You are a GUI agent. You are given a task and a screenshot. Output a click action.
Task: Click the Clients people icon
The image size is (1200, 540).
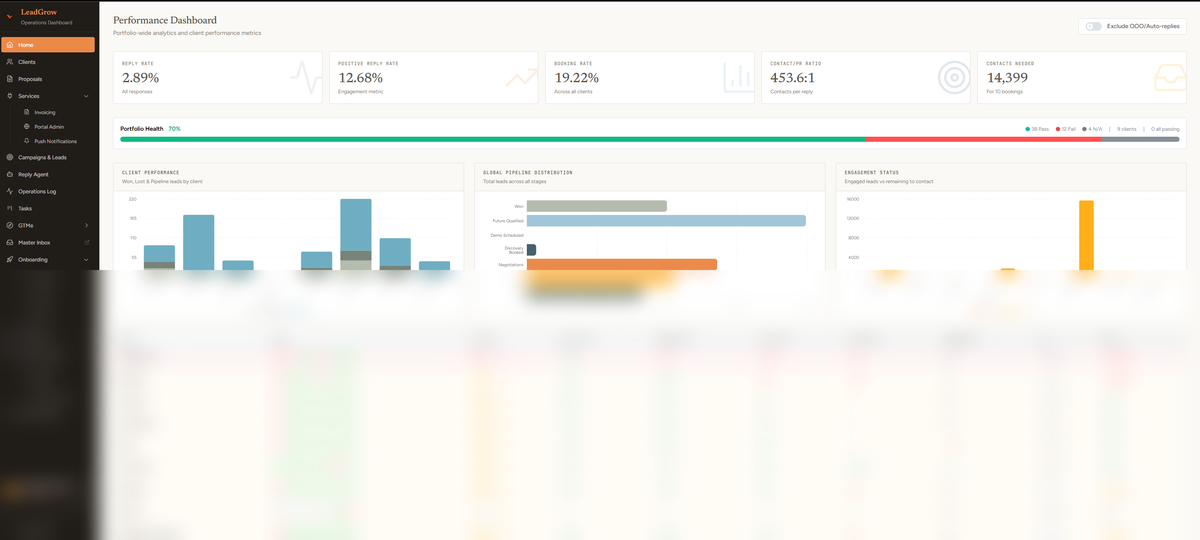[9, 62]
